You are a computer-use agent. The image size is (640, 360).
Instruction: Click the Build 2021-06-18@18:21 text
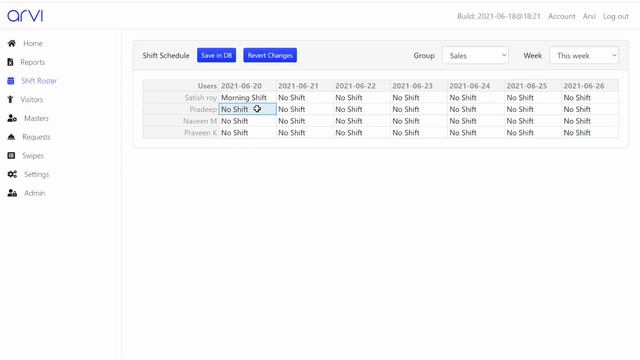(x=499, y=16)
